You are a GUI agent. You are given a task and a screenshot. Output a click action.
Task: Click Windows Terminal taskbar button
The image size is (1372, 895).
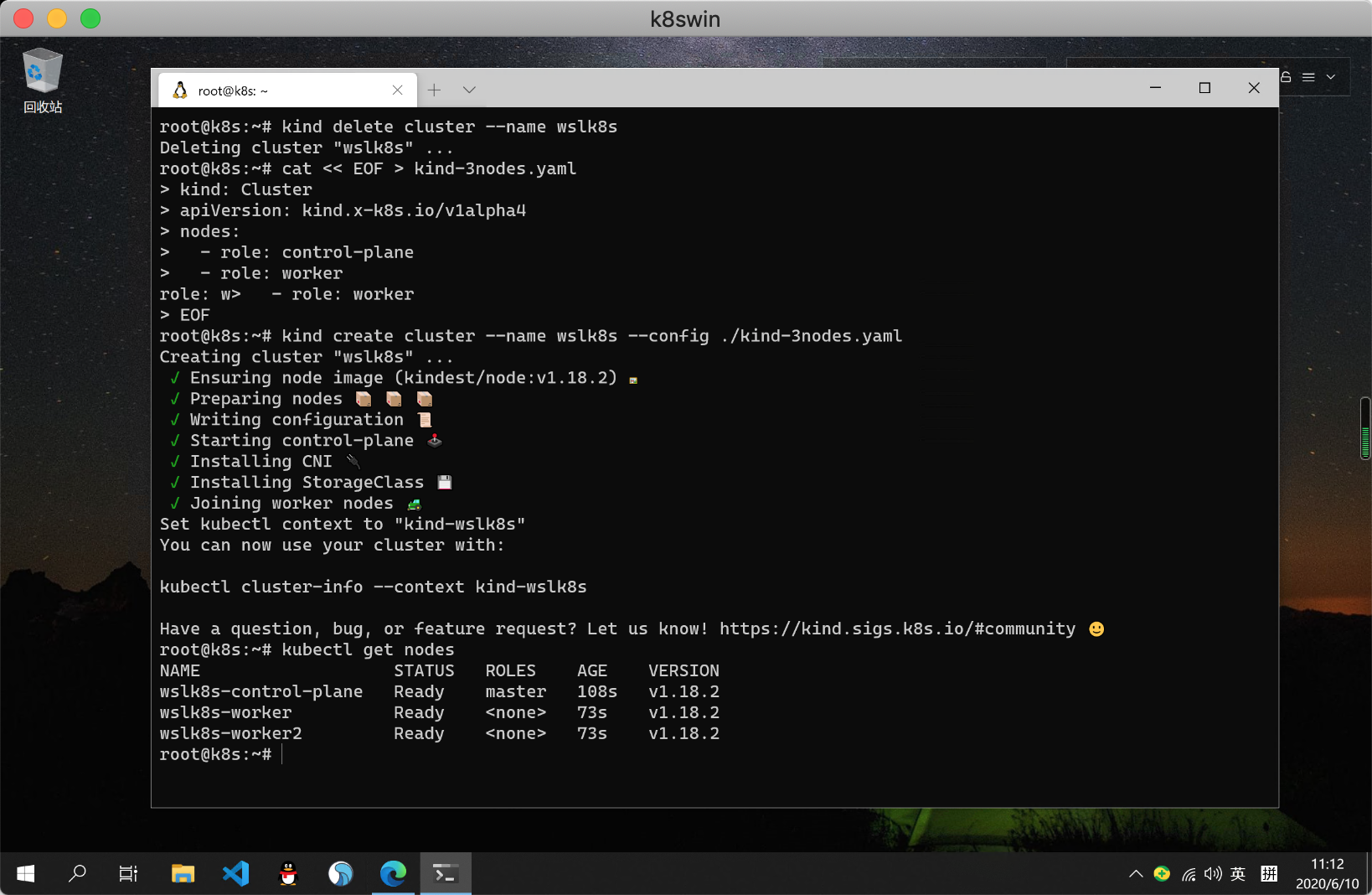(x=446, y=874)
